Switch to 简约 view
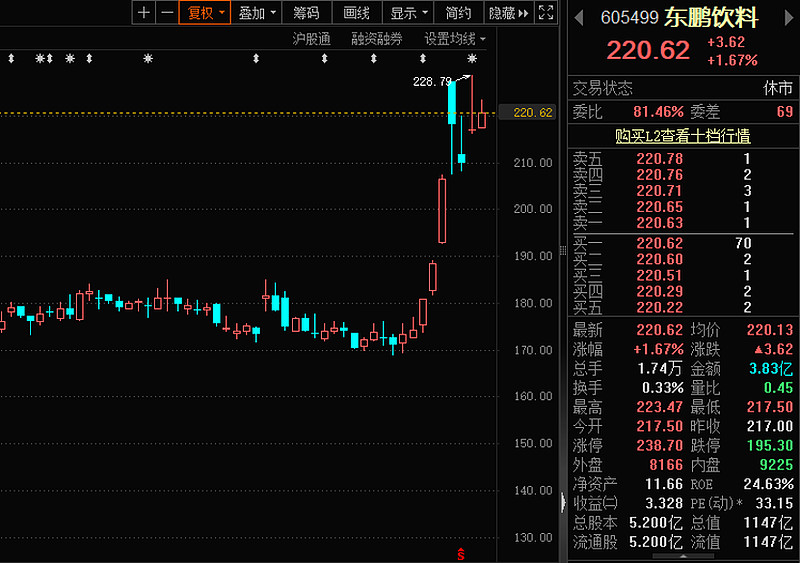The height and width of the screenshot is (563, 800). click(458, 13)
